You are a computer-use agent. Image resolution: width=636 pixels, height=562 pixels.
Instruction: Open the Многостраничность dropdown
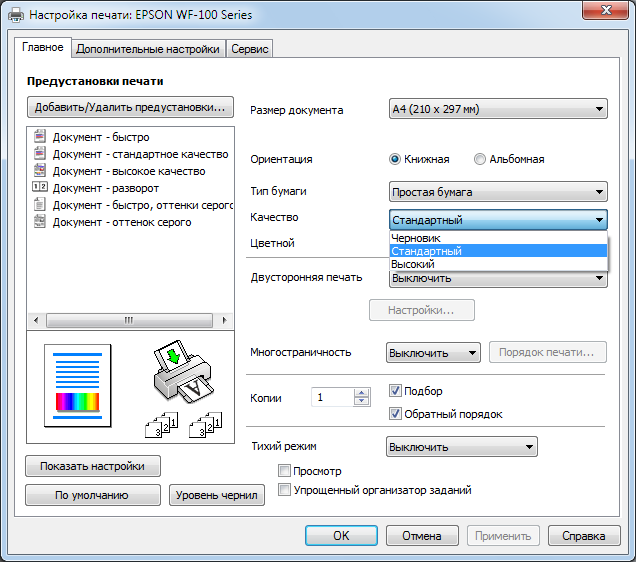(x=433, y=352)
